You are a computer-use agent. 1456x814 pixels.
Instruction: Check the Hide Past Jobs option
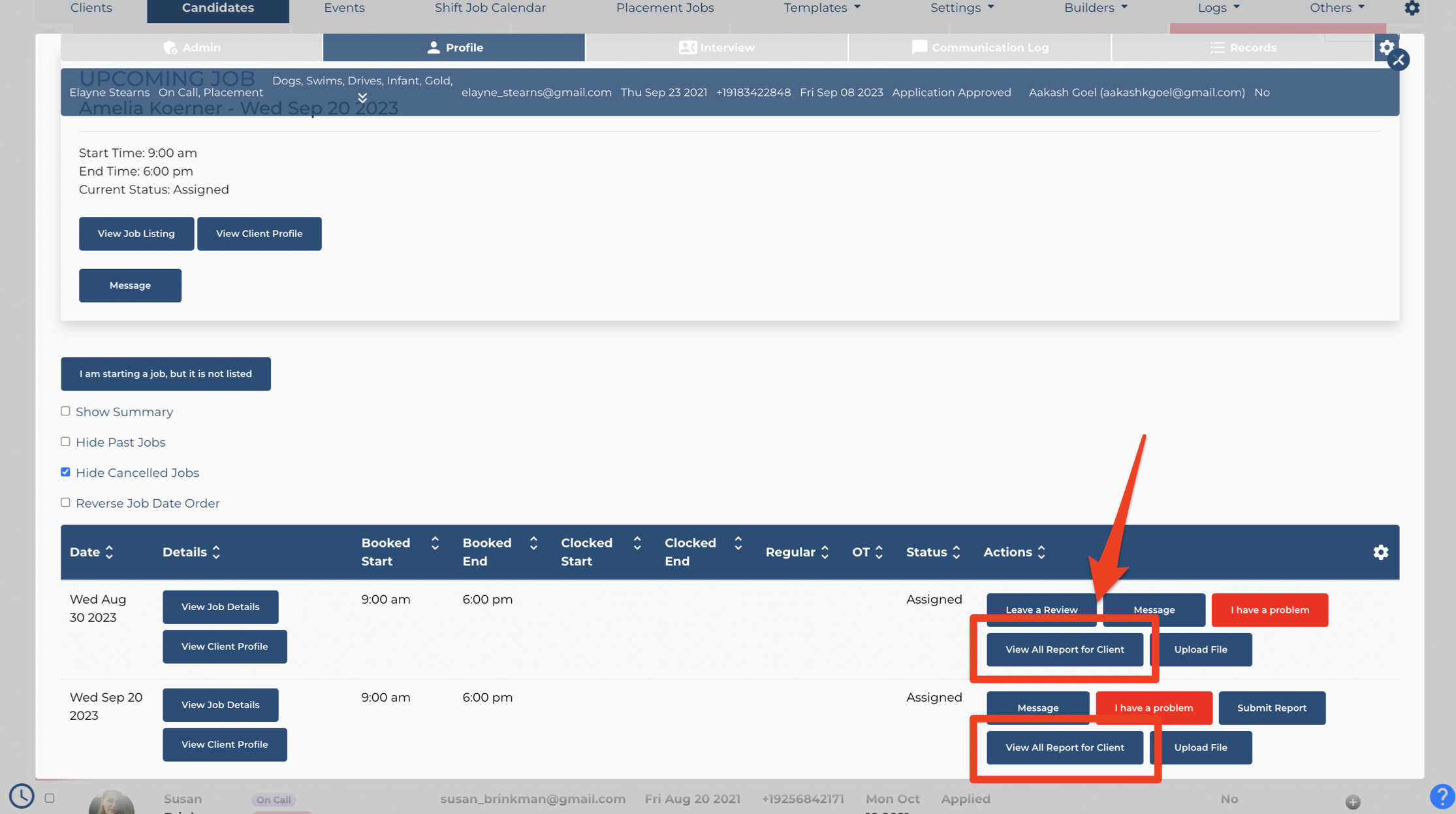pos(65,442)
